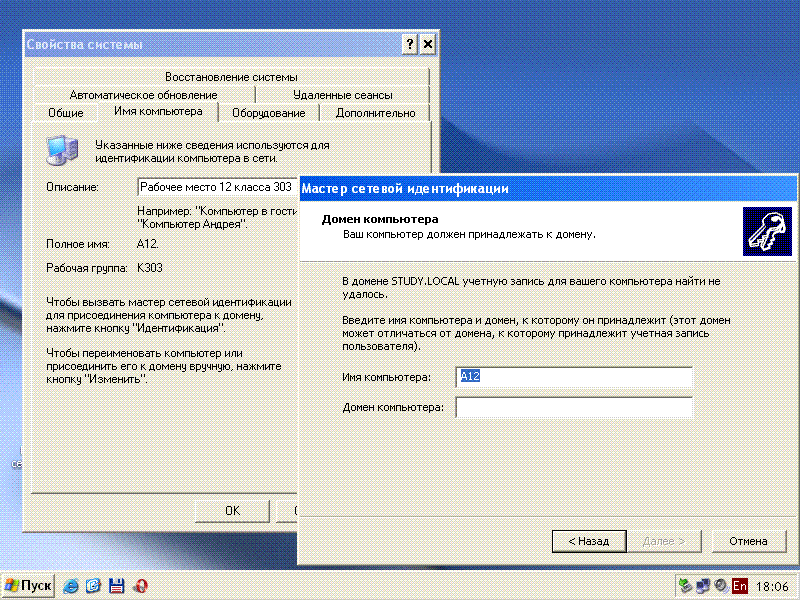
Task: Cancel the wizard with Отмена
Action: [747, 541]
